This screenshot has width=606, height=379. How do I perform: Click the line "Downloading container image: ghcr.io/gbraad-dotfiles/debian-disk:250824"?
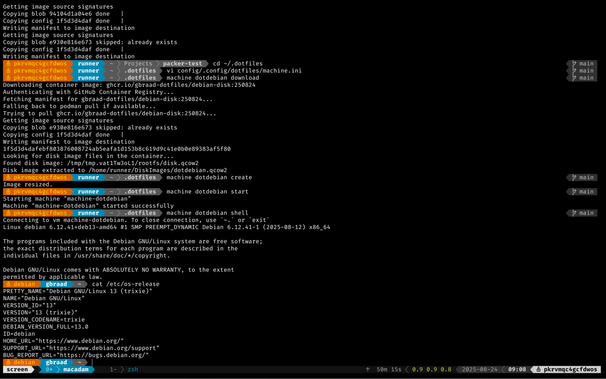129,85
